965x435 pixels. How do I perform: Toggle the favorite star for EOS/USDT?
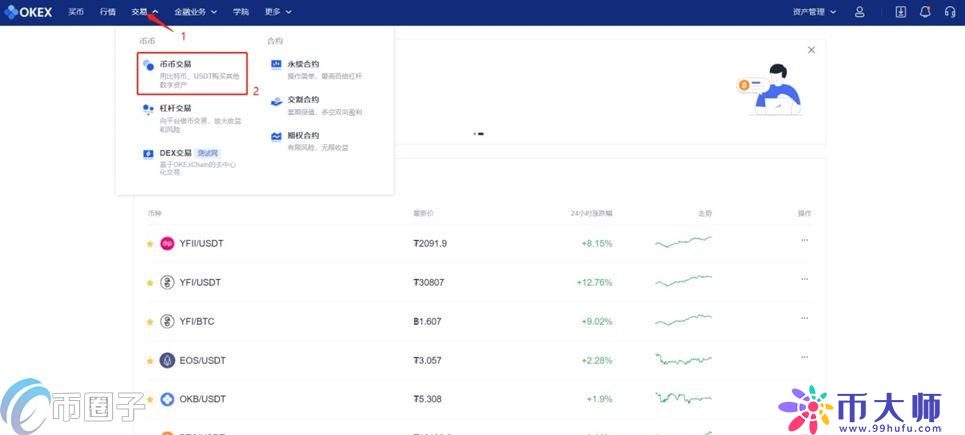click(150, 360)
